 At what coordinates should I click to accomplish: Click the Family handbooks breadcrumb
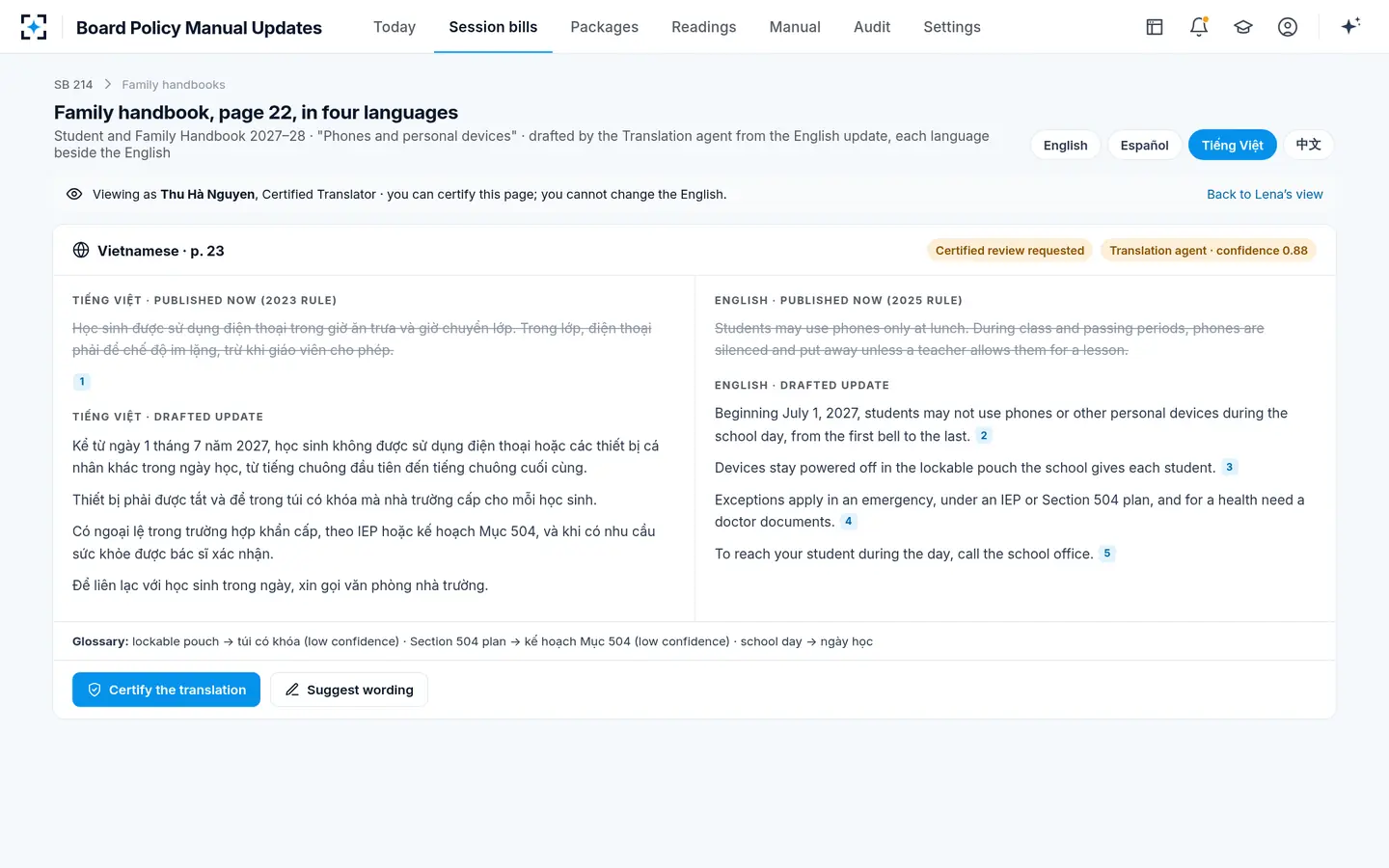point(174,85)
